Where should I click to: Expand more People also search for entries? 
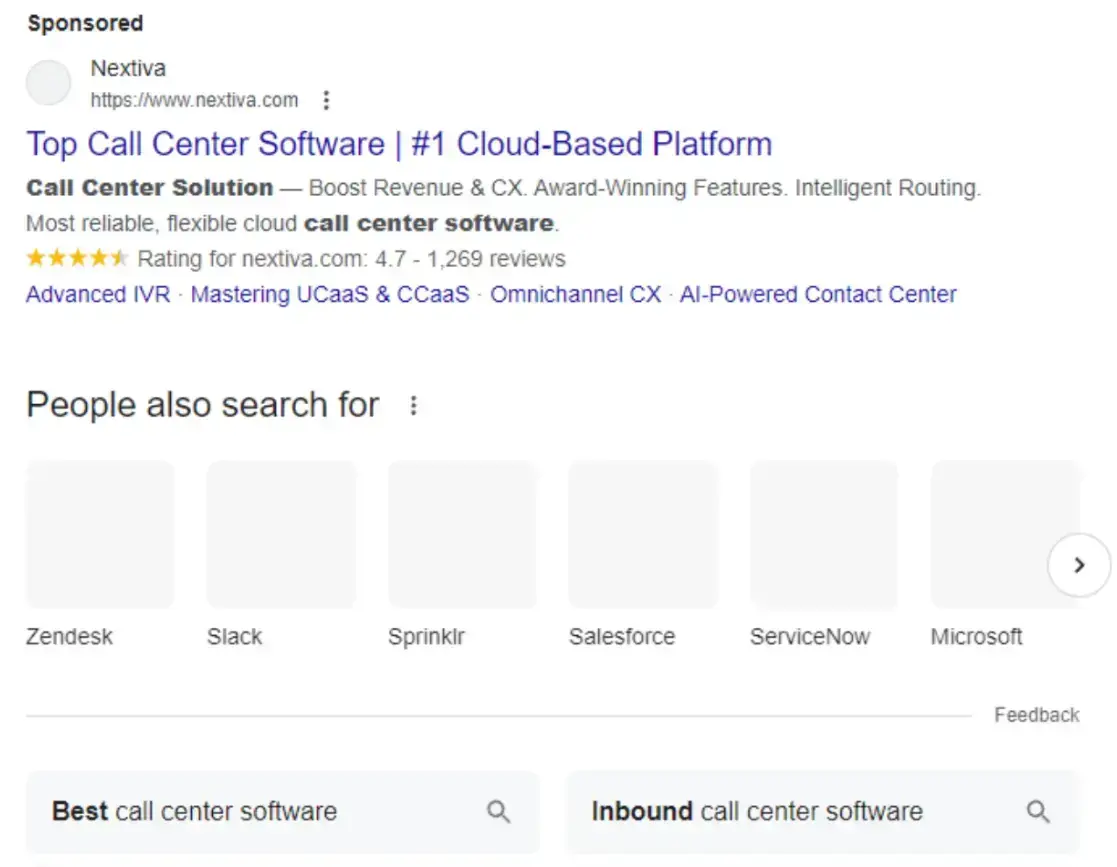pos(1079,565)
